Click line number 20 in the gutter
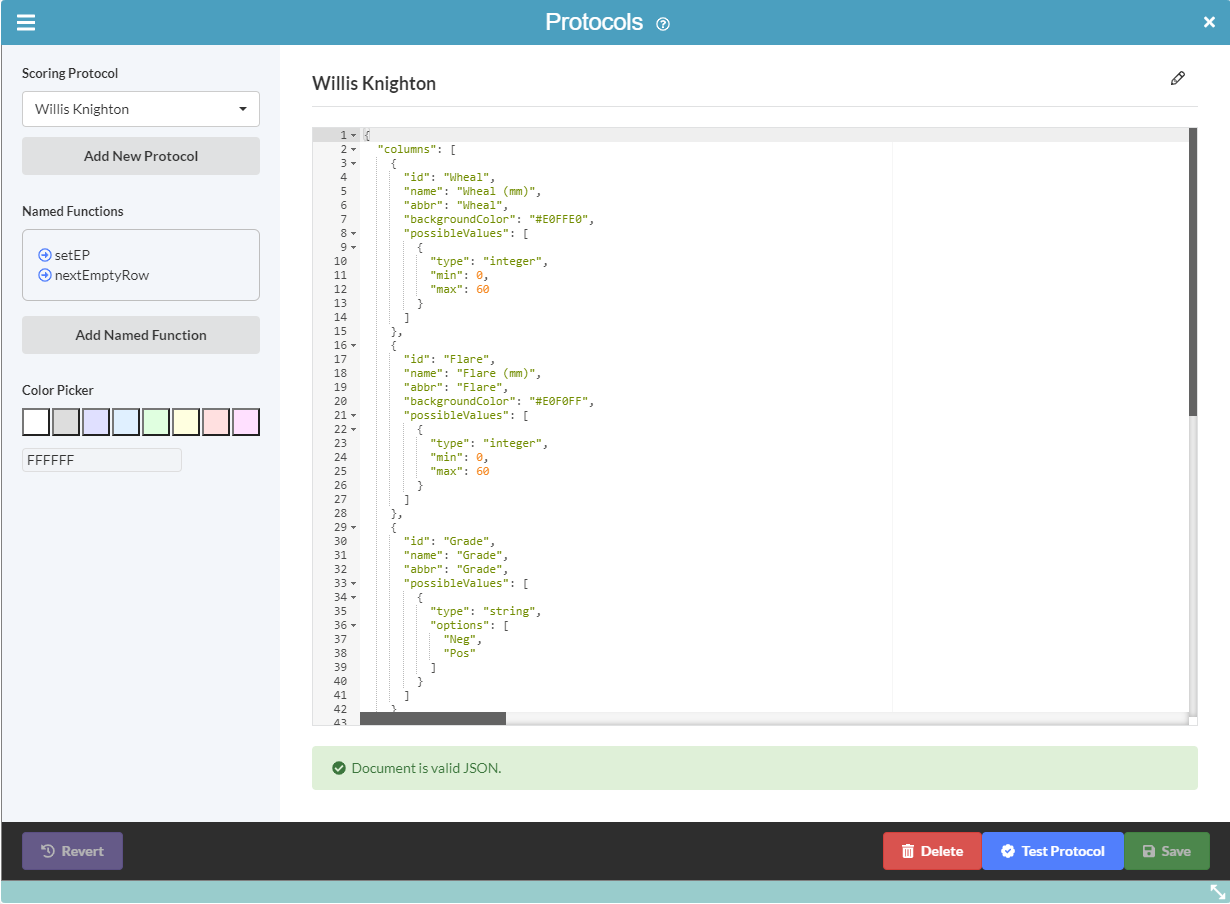Image resolution: width=1230 pixels, height=904 pixels. point(340,401)
